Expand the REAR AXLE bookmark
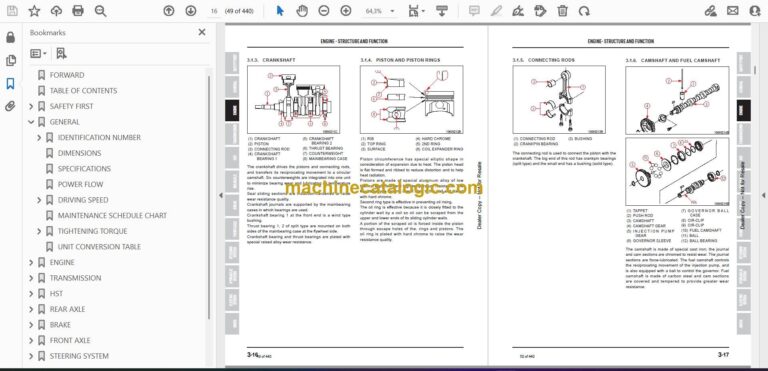This screenshot has height=371, width=768. pos(31,309)
